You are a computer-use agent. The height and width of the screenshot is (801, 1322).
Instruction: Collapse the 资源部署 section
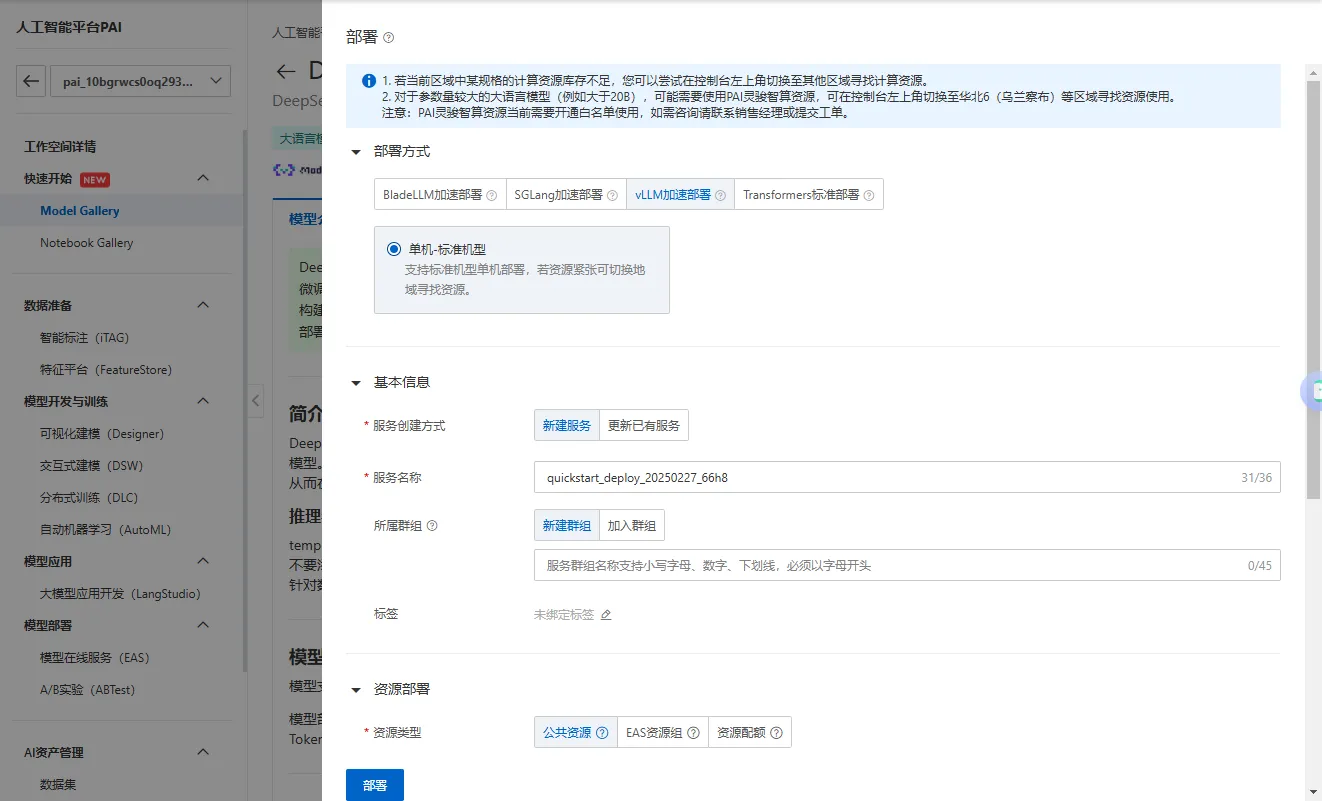click(x=357, y=689)
